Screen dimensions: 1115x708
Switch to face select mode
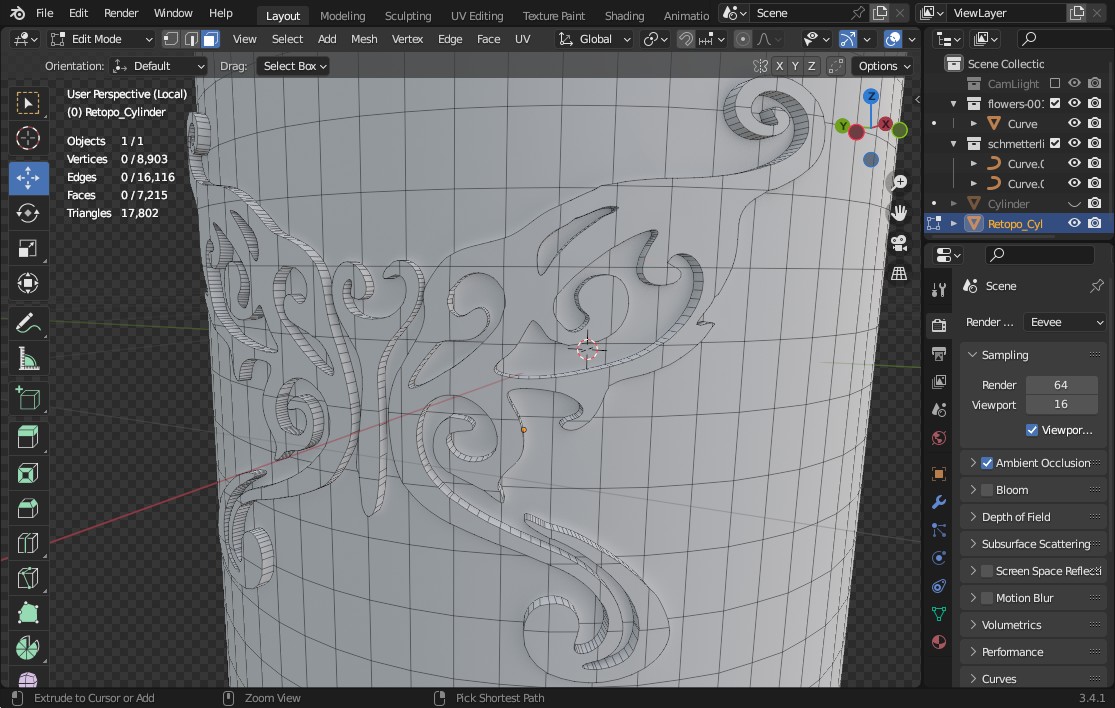coord(210,39)
